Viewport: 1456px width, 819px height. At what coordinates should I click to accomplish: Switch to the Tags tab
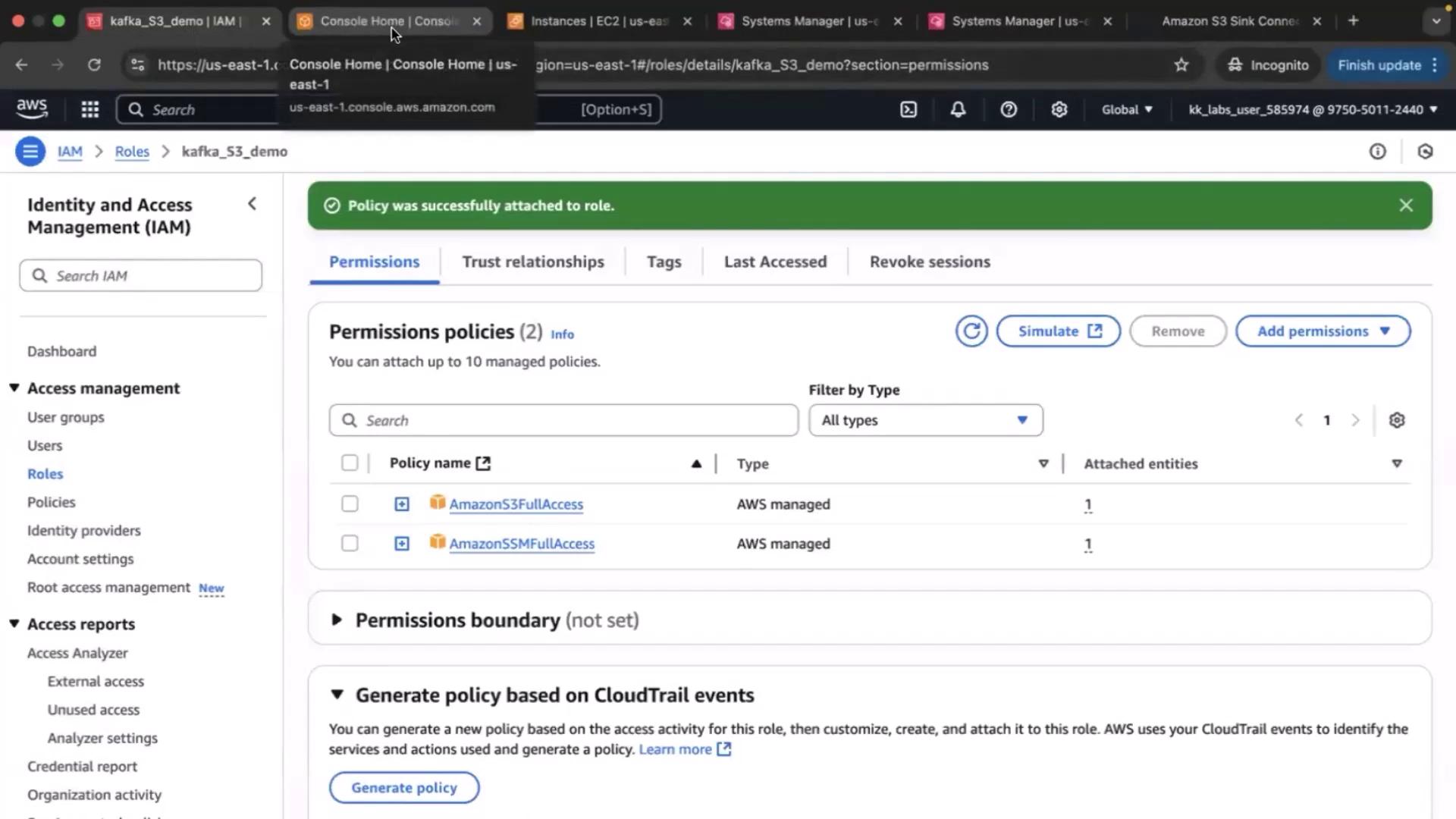point(664,262)
